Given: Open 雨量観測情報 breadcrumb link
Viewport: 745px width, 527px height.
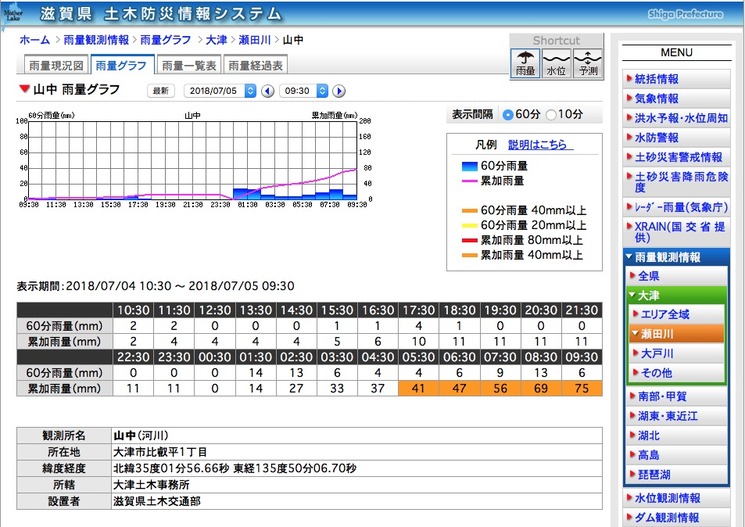Looking at the screenshot, I should (x=96, y=40).
